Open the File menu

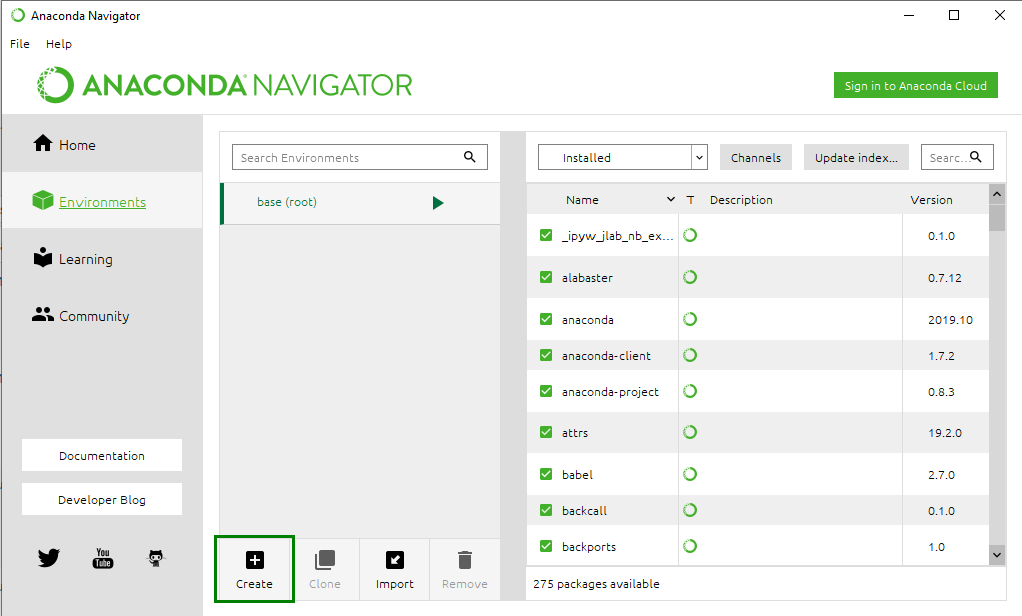tap(20, 44)
